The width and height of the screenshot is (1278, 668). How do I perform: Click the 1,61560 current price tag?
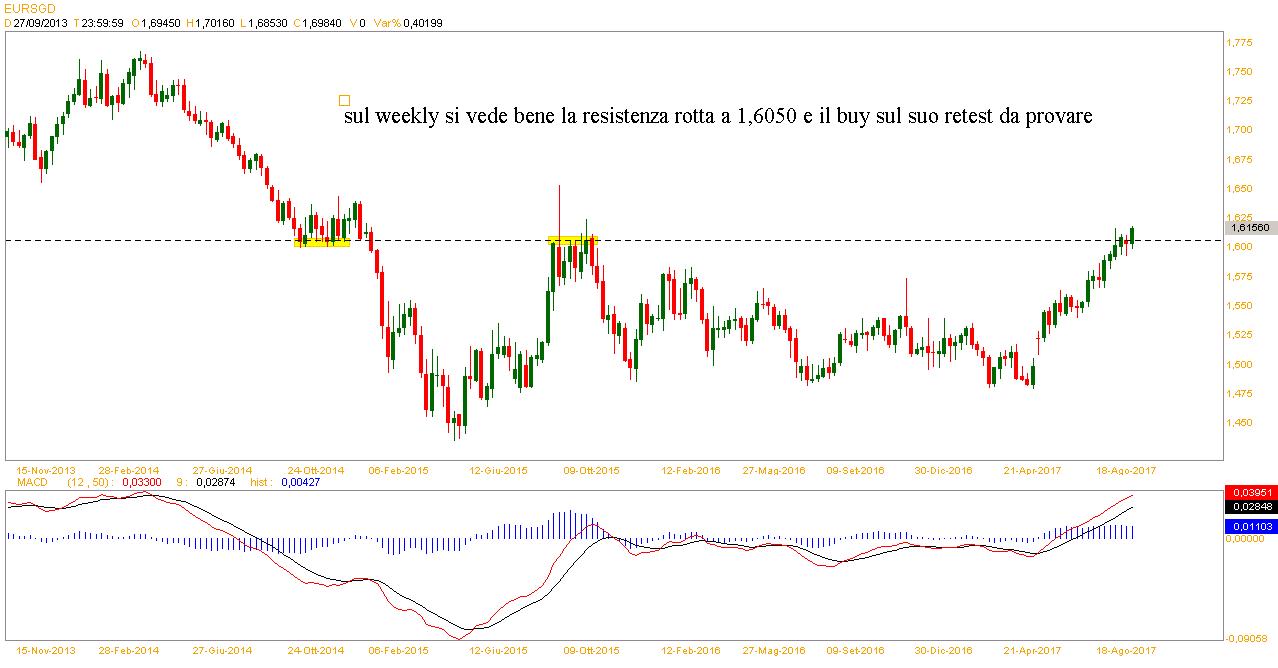click(x=1250, y=228)
